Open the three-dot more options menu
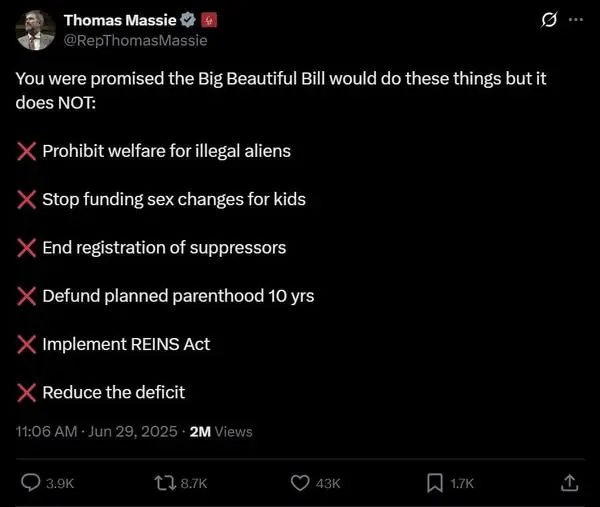 574,20
